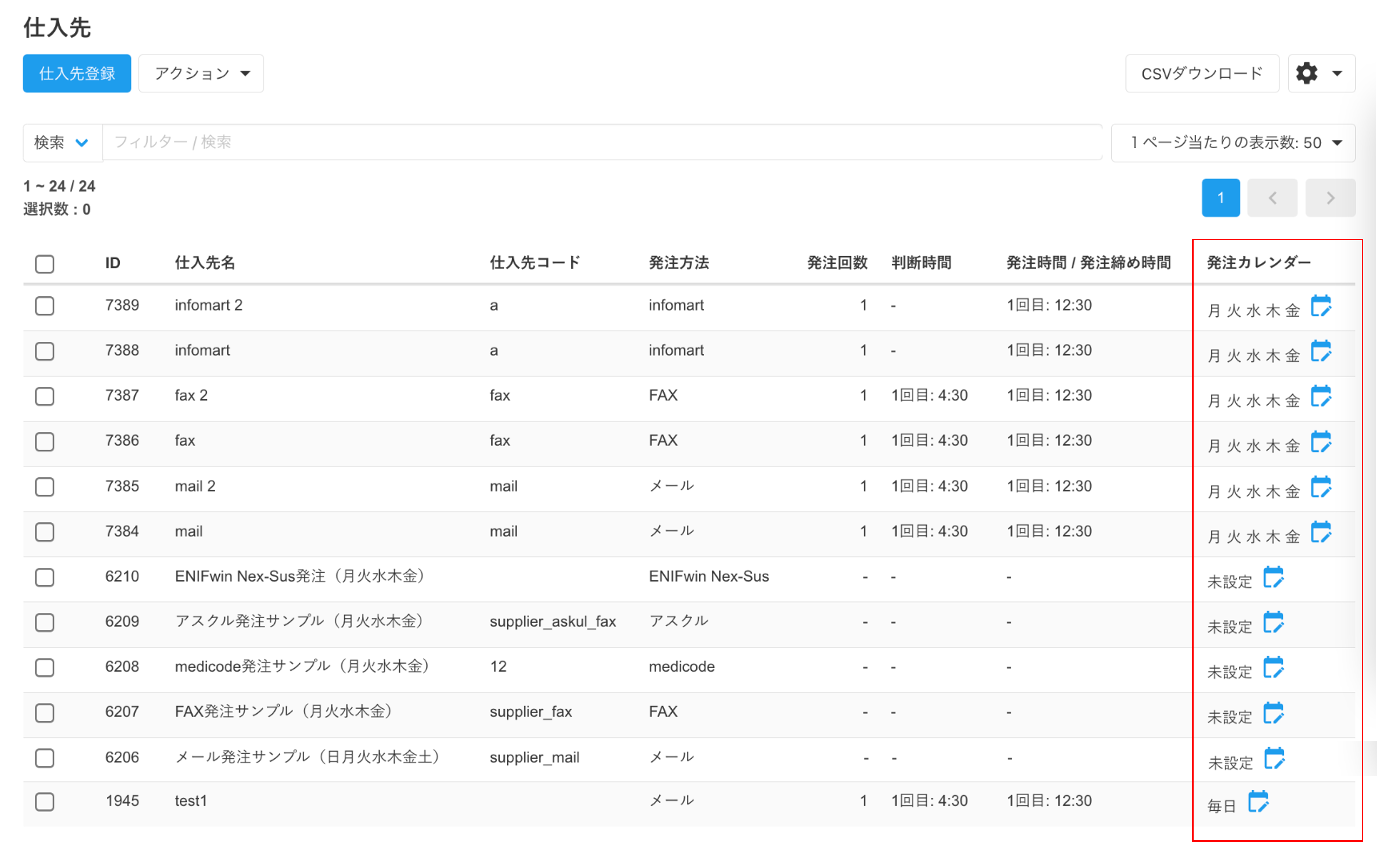
Task: Open calendar editor in row 6209
Action: 1273,622
